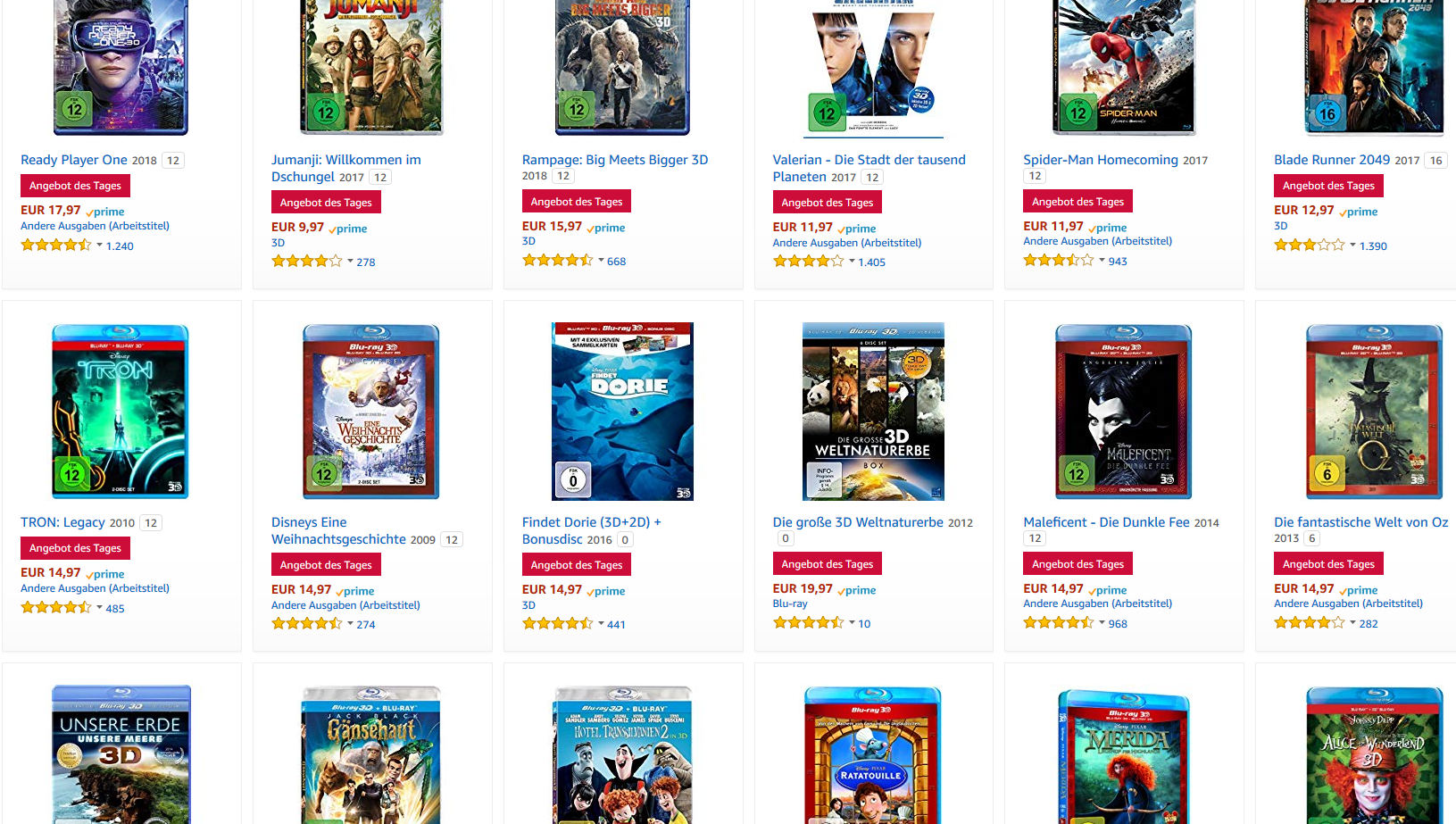Image resolution: width=1456 pixels, height=824 pixels.
Task: Open rating breakdown arrow for 968 reviews
Action: (1102, 623)
